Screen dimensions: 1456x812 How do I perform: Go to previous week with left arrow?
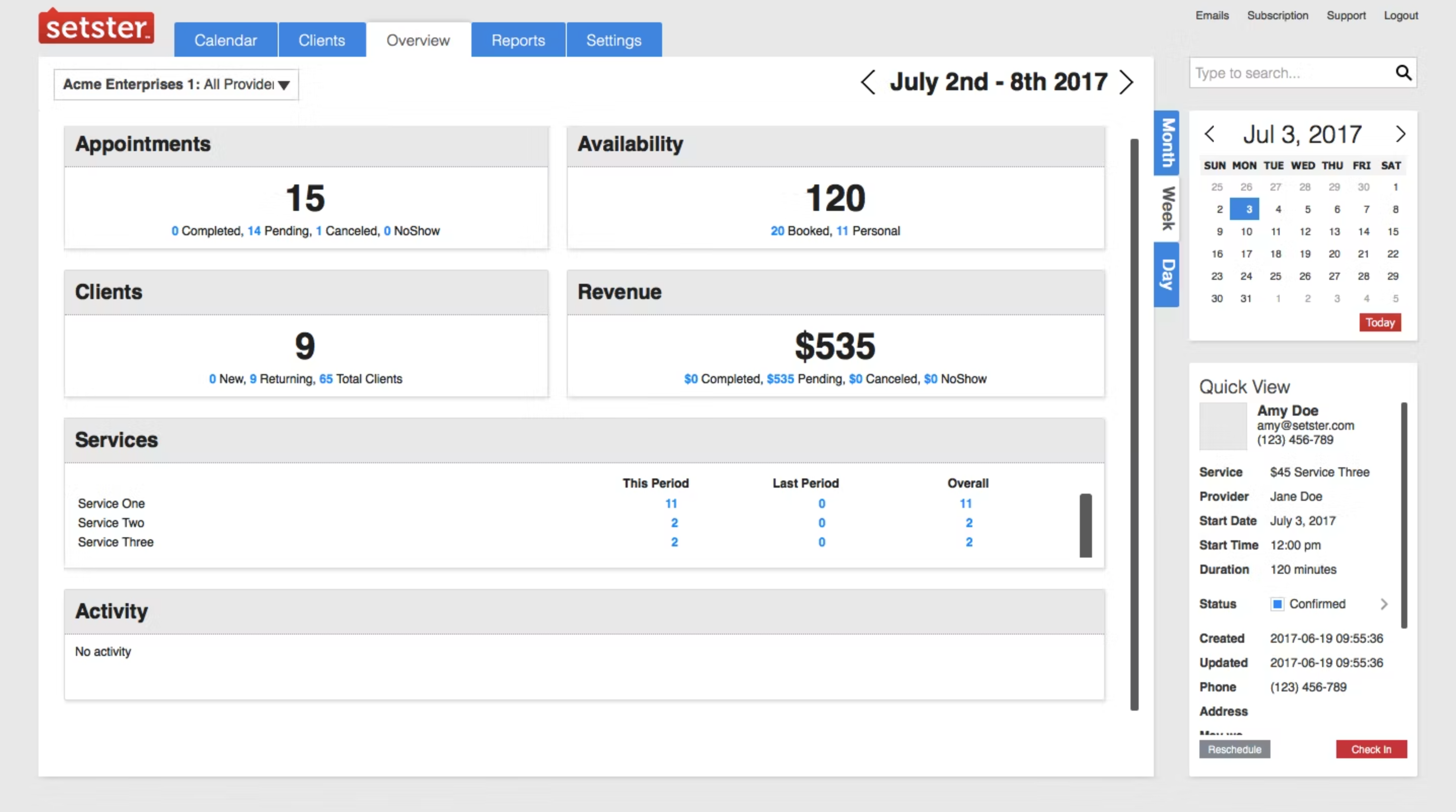867,83
